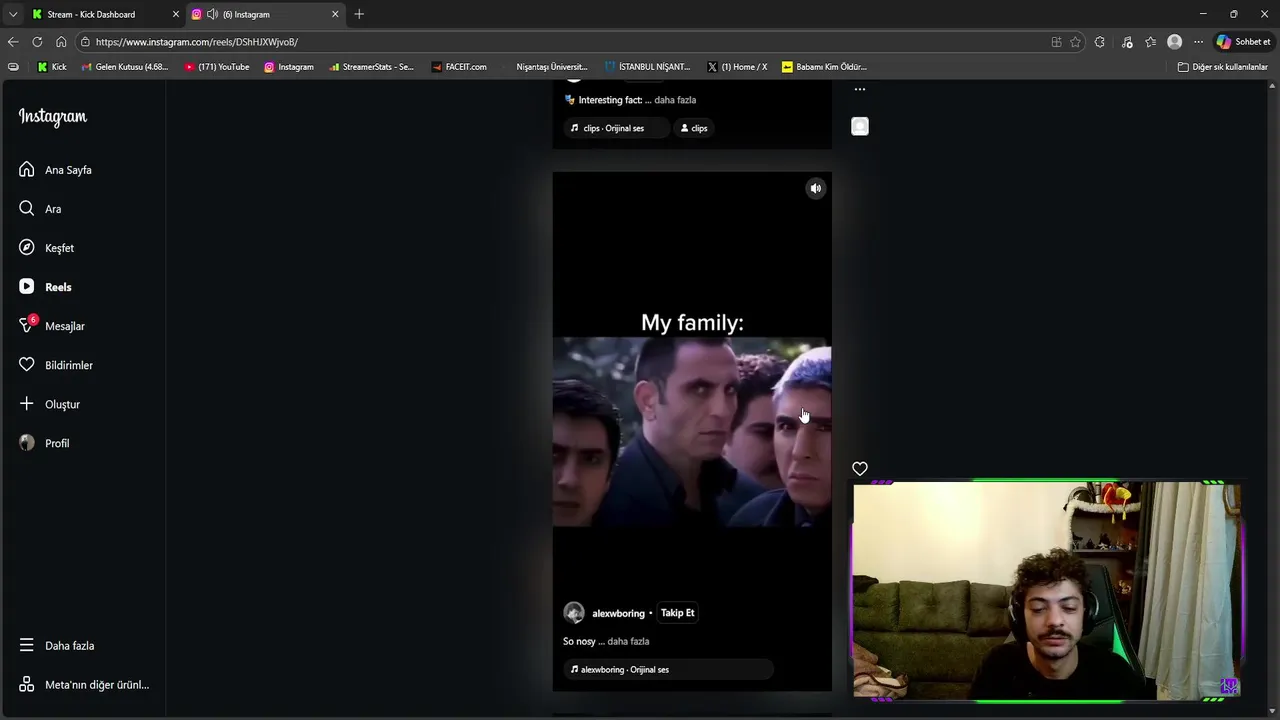Pause the 'My family' reel video

692,431
